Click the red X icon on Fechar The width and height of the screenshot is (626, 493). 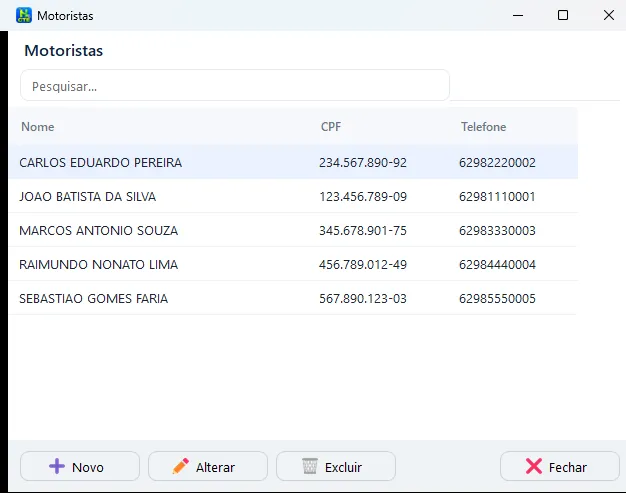534,466
